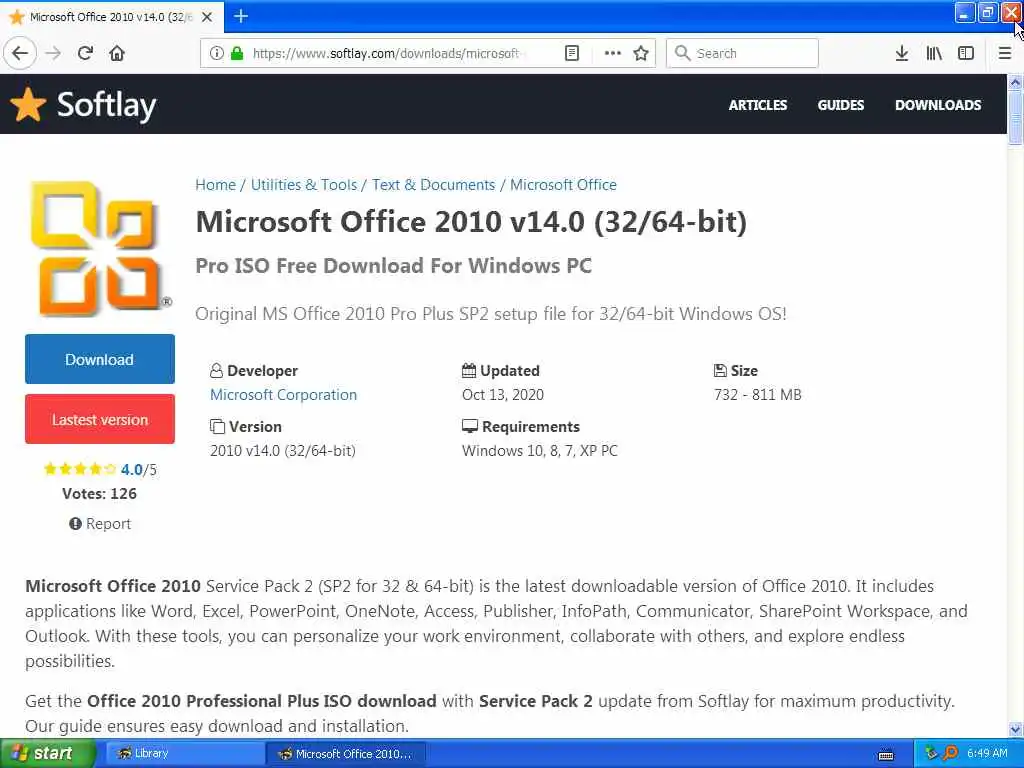Click 'Pro ISO Free Download For Windows PC'
The image size is (1024, 768).
[394, 266]
